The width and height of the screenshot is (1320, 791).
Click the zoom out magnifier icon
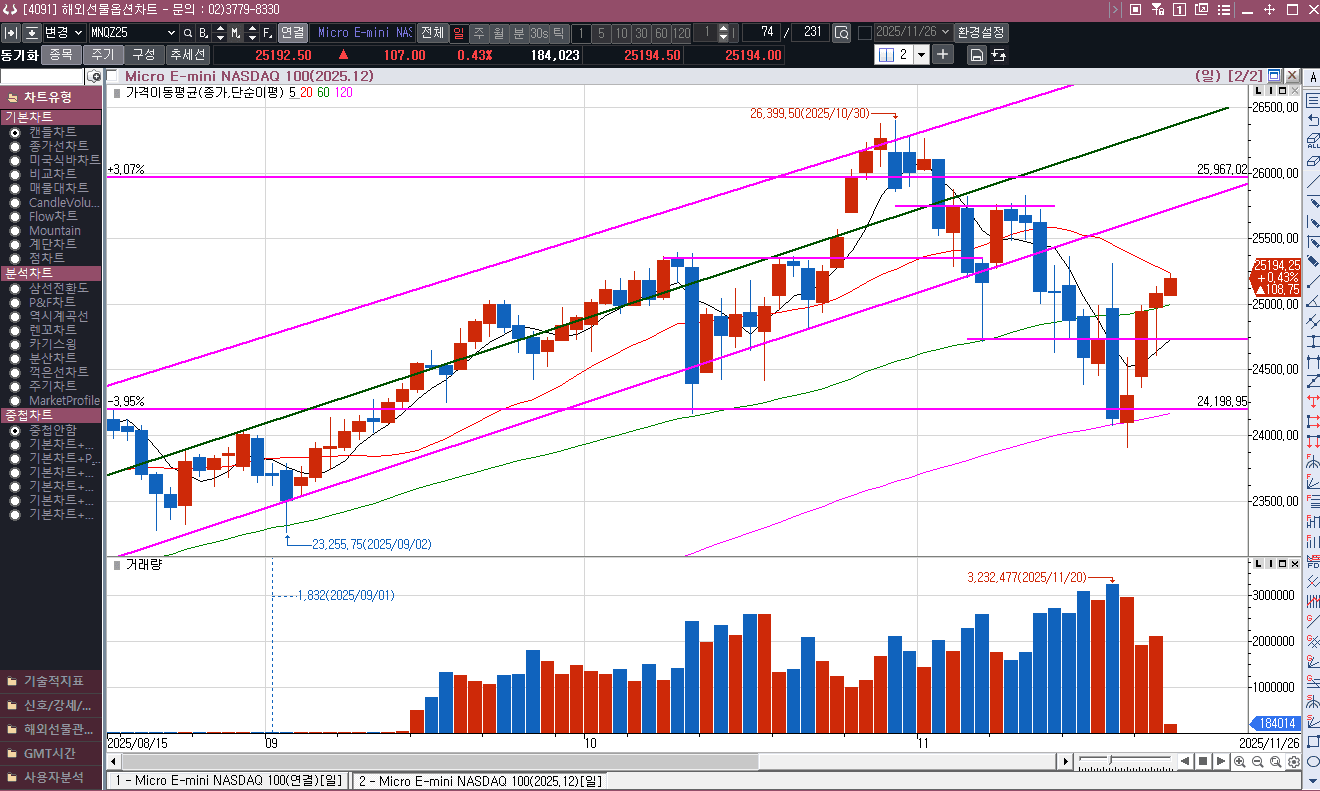click(1258, 762)
